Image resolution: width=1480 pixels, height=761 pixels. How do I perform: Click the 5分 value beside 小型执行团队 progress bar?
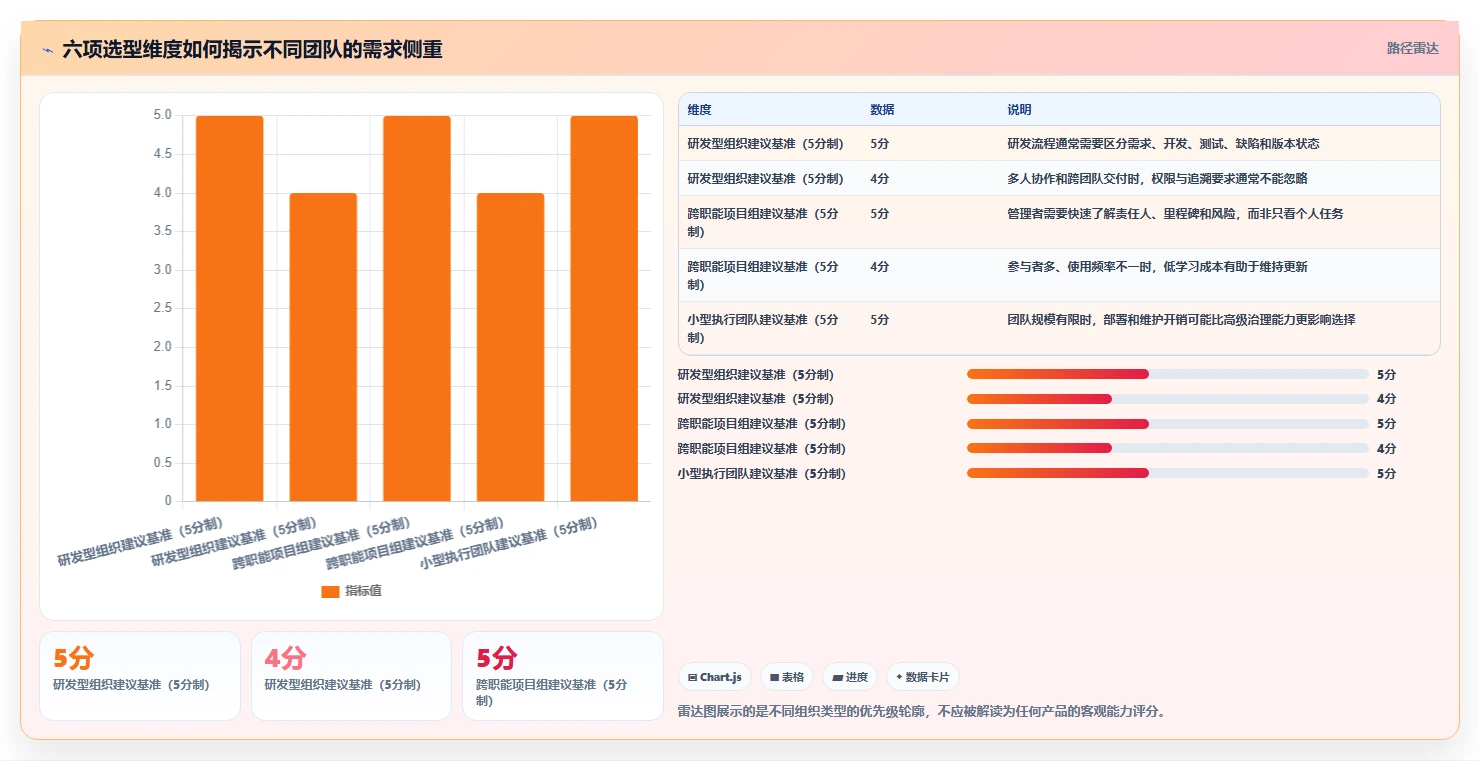(1386, 474)
